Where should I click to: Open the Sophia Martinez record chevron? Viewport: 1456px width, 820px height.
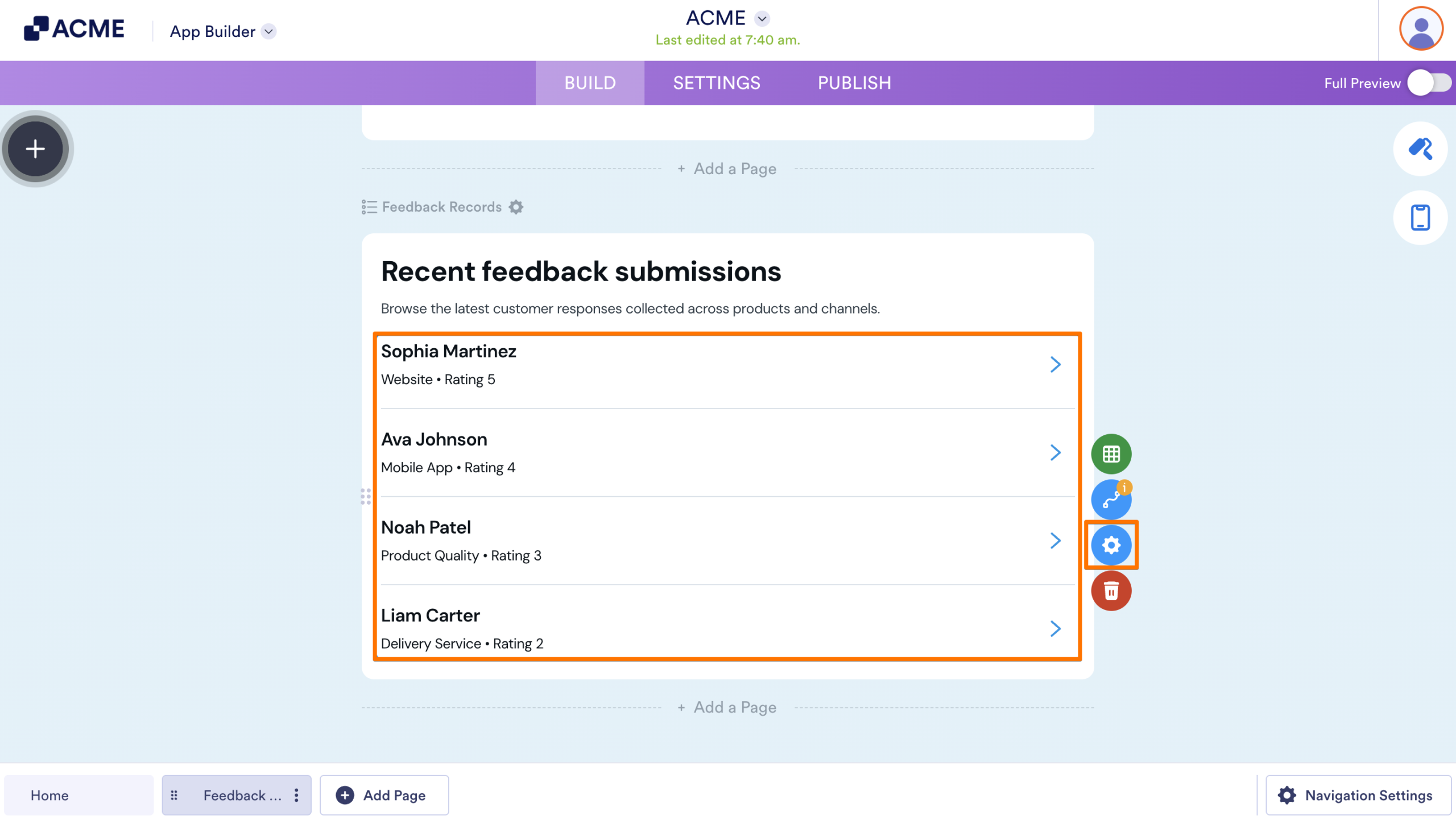point(1055,364)
